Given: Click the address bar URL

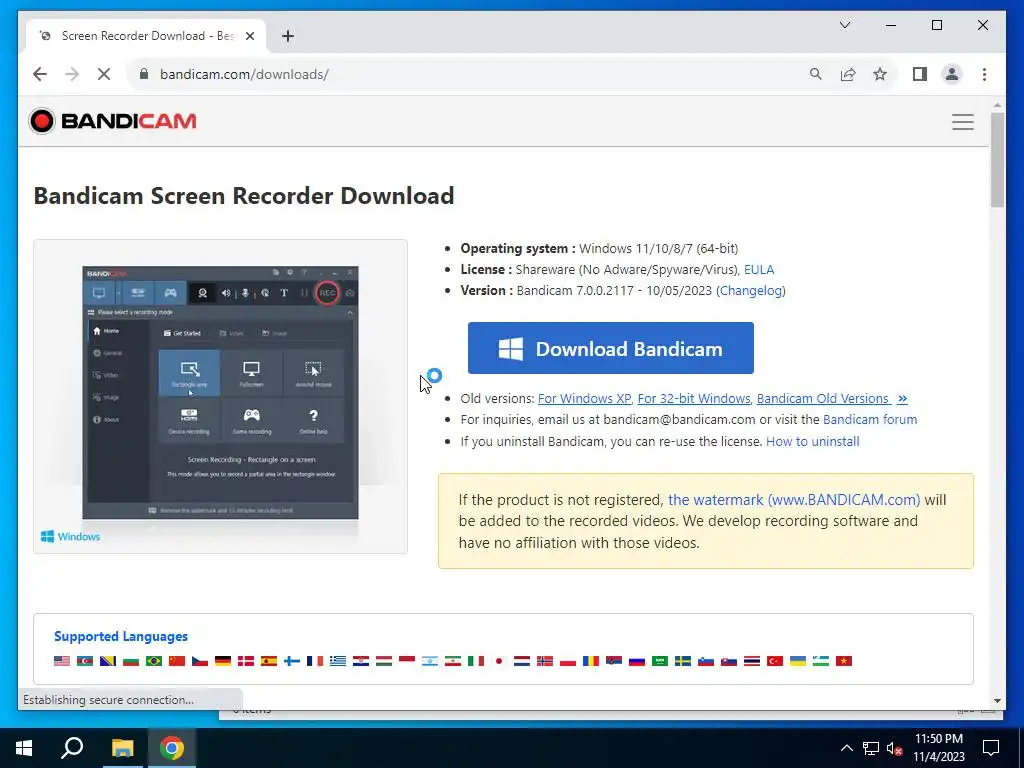Looking at the screenshot, I should pos(244,74).
